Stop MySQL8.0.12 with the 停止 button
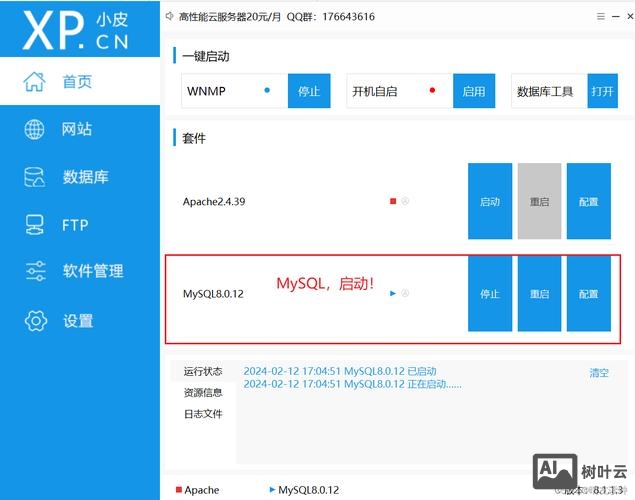635x500 pixels. [490, 294]
